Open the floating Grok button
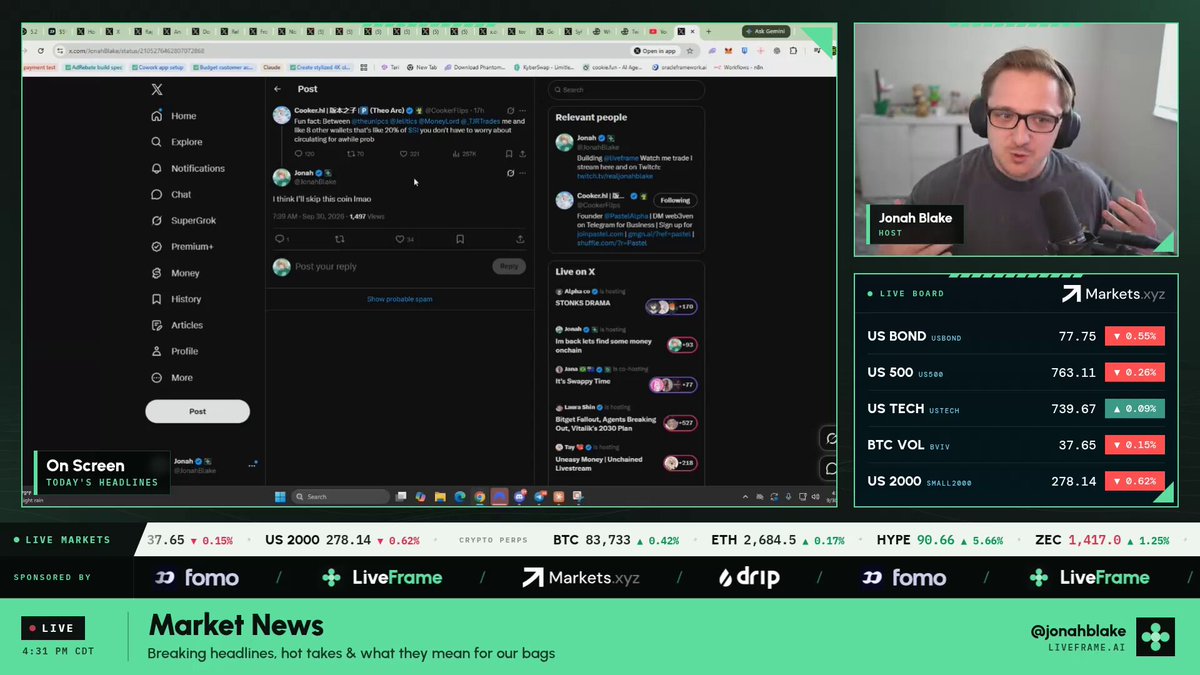 click(x=829, y=438)
